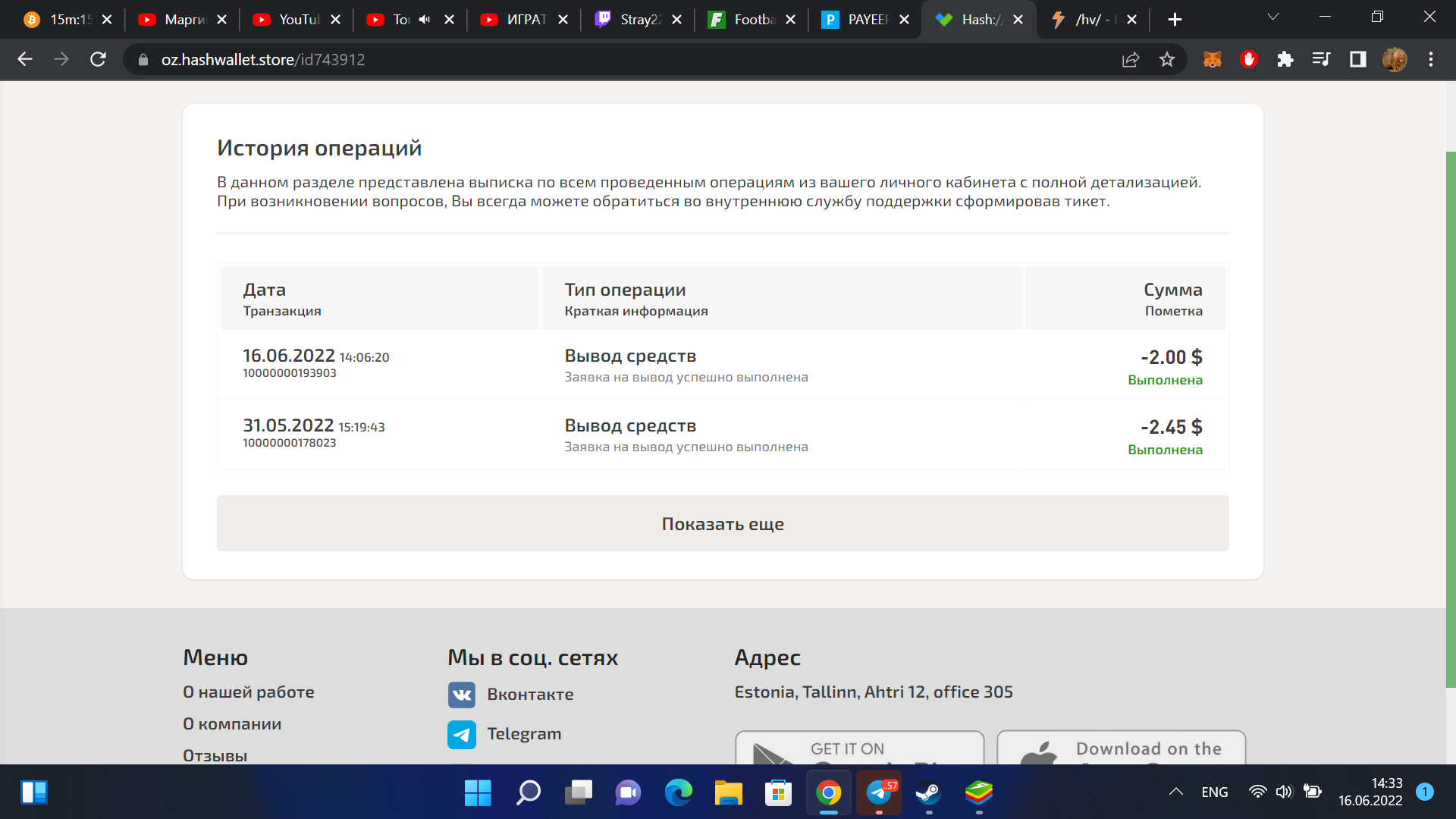This screenshot has height=819, width=1456.
Task: Bookmark this page with the star icon
Action: click(x=1167, y=59)
